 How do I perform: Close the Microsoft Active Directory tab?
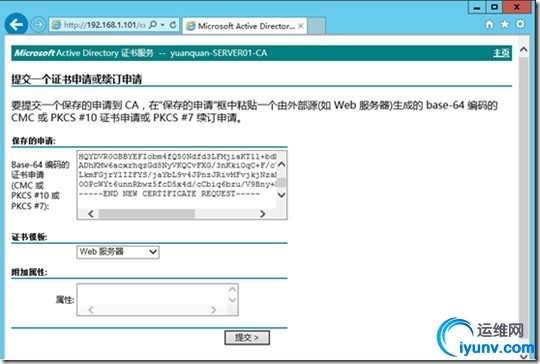pos(301,26)
